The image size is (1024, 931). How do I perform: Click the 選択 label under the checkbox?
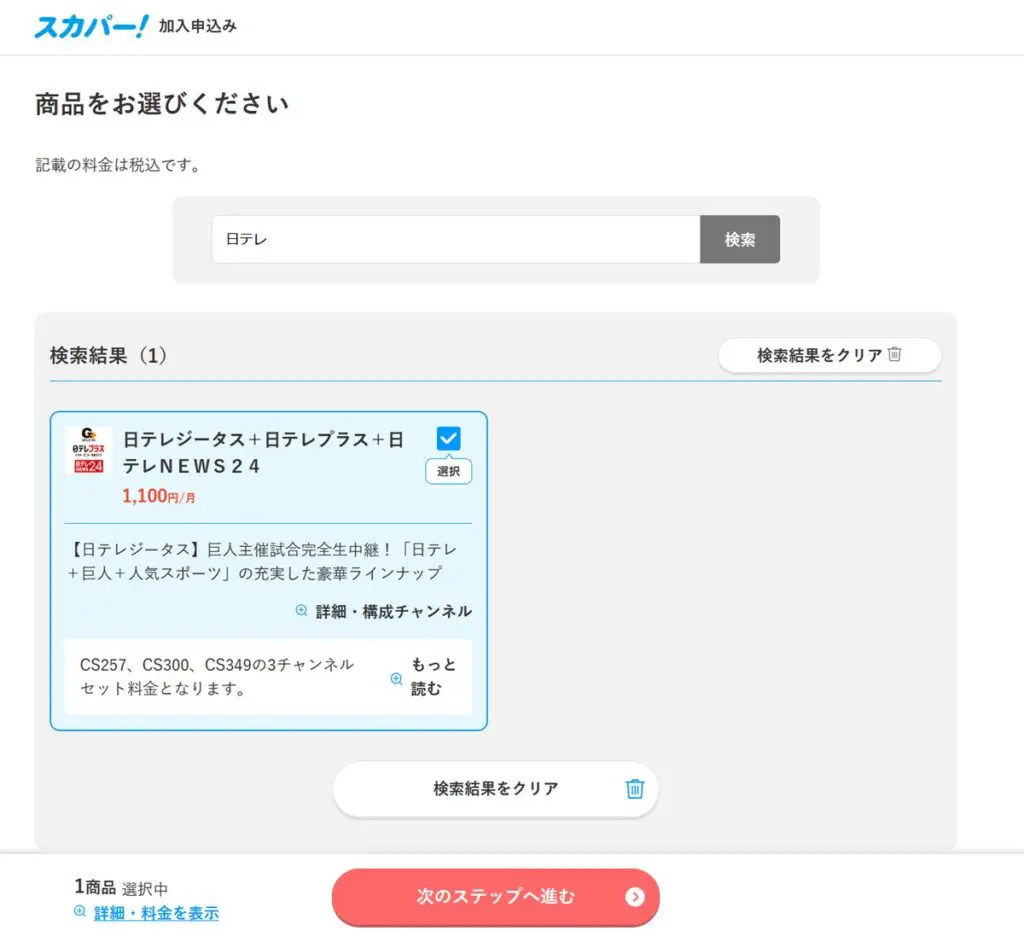coord(448,471)
